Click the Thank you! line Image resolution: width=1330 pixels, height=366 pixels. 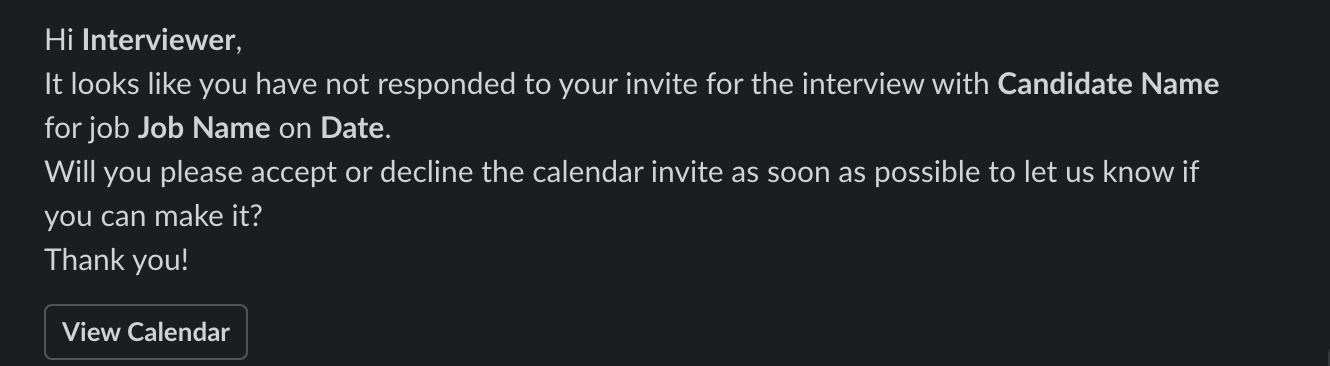[116, 260]
